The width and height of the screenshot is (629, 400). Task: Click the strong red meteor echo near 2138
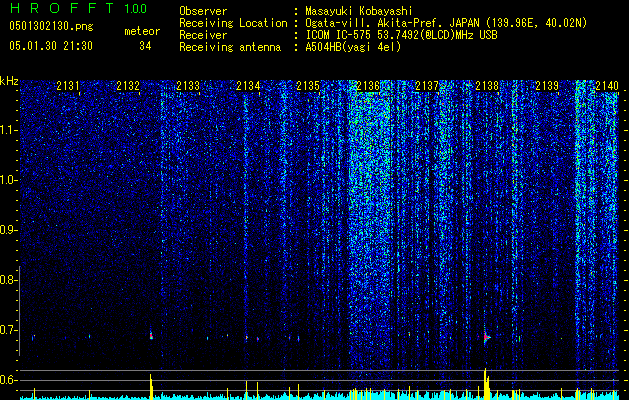pos(485,337)
